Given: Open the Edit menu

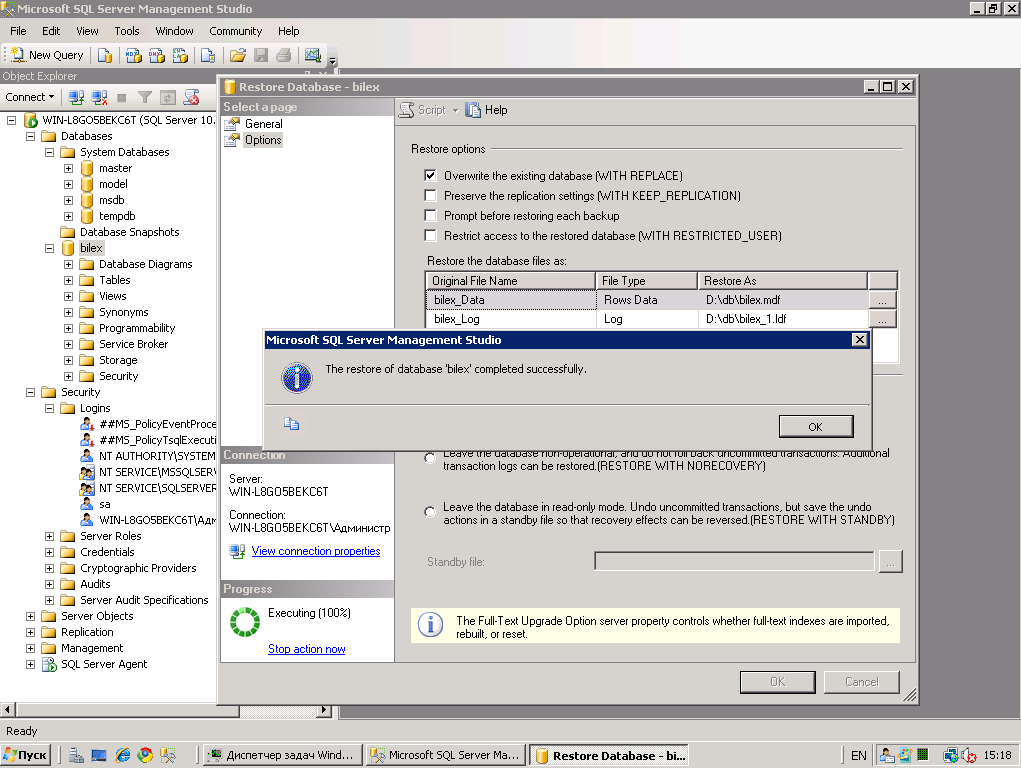Looking at the screenshot, I should click(x=51, y=31).
